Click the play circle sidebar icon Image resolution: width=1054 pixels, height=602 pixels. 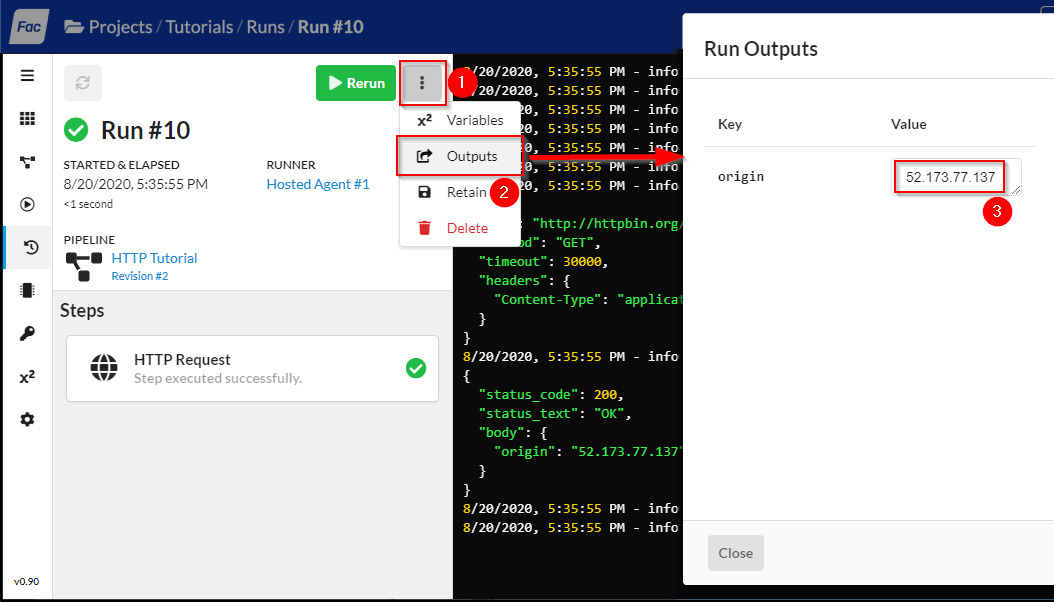27,205
